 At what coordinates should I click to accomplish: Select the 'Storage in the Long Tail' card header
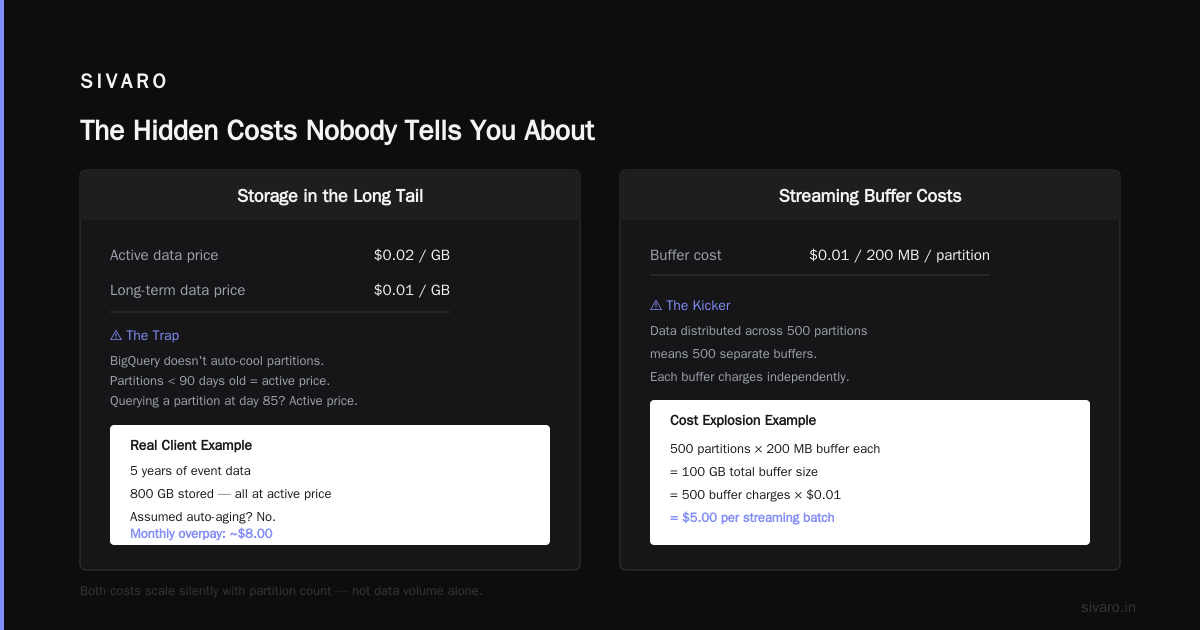click(330, 196)
